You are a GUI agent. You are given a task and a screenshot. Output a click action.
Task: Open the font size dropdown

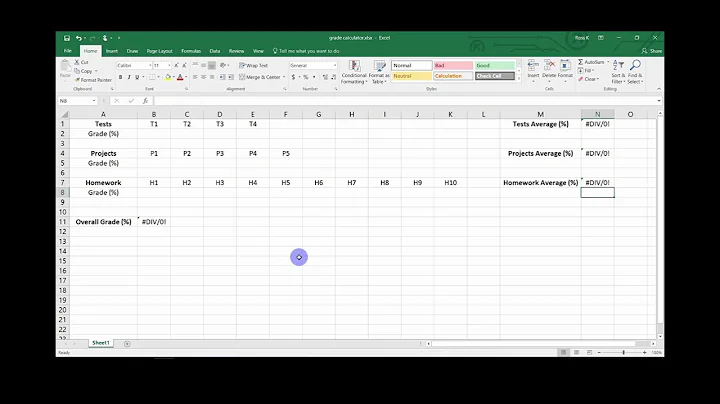[x=169, y=66]
